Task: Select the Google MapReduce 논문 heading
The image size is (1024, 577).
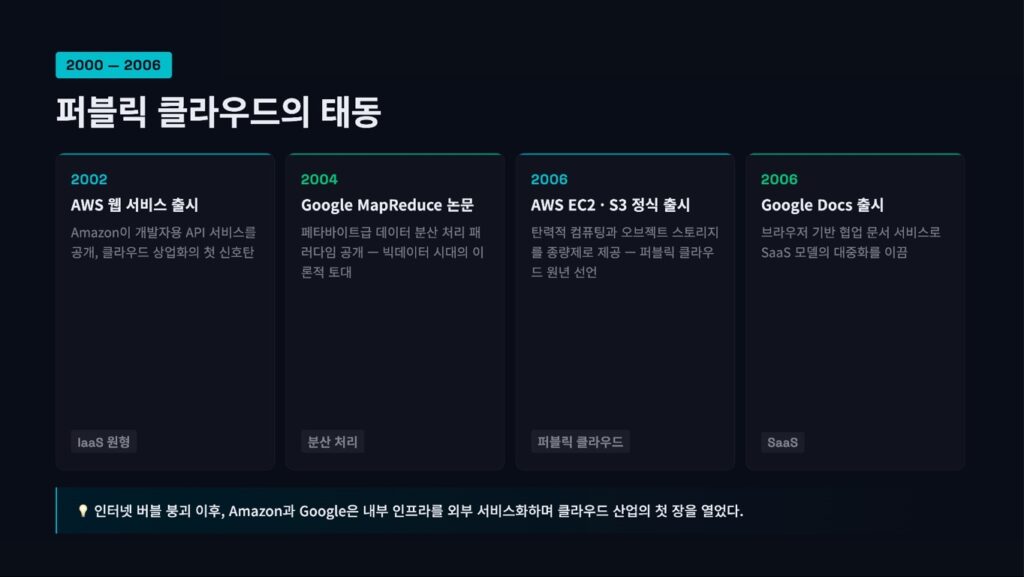Action: pos(387,205)
